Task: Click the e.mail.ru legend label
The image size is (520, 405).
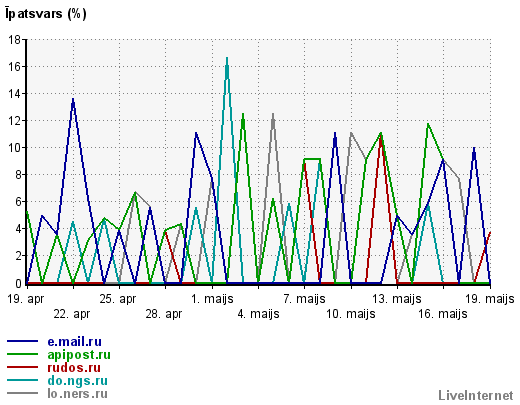Action: click(74, 342)
